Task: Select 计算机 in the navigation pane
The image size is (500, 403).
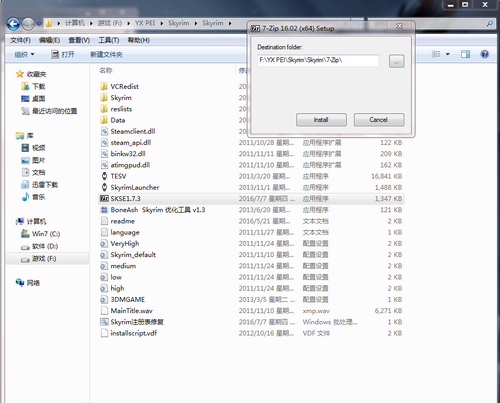Action: coord(36,222)
